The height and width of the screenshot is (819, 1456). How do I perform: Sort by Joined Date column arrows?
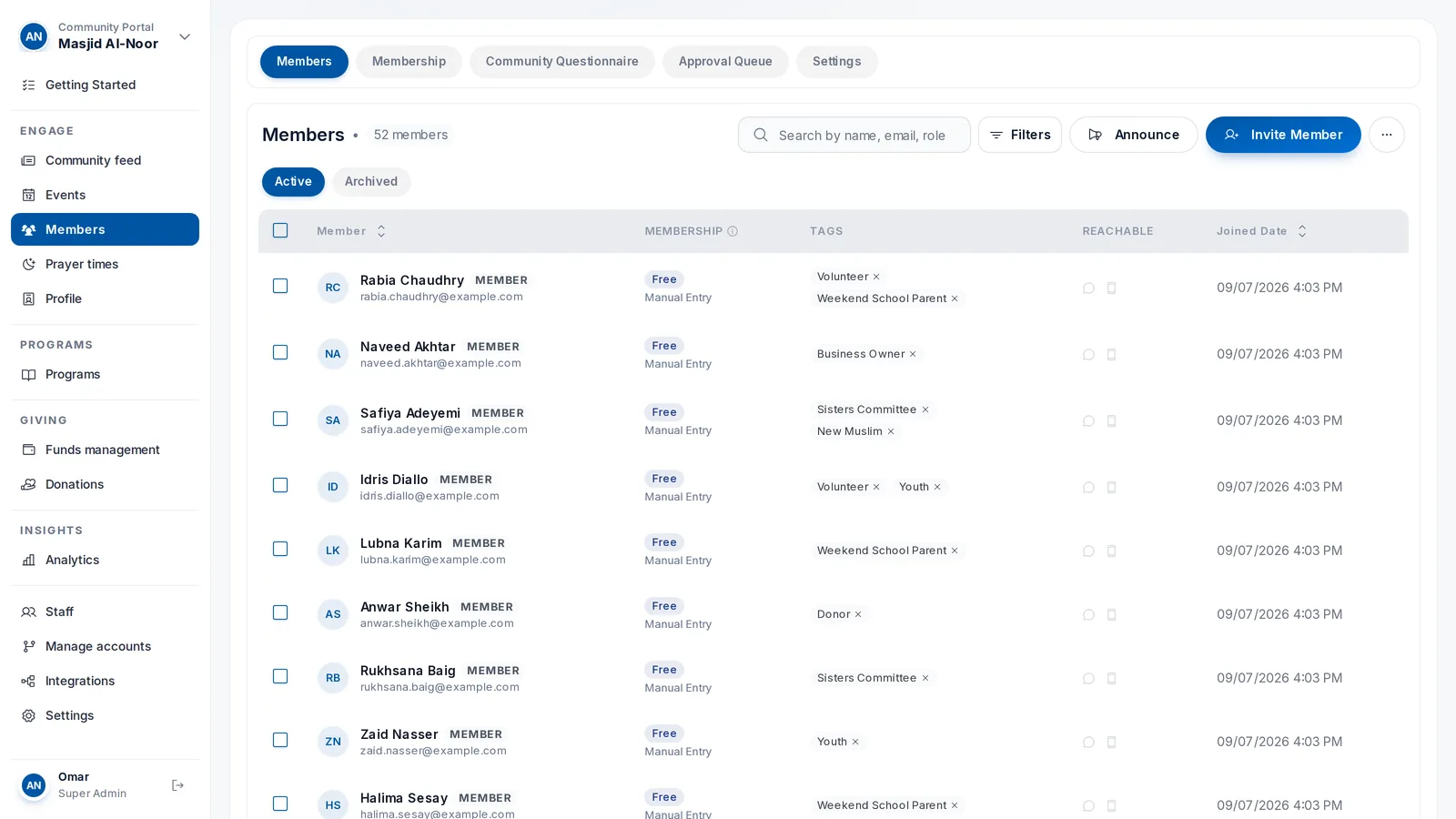coord(1302,231)
